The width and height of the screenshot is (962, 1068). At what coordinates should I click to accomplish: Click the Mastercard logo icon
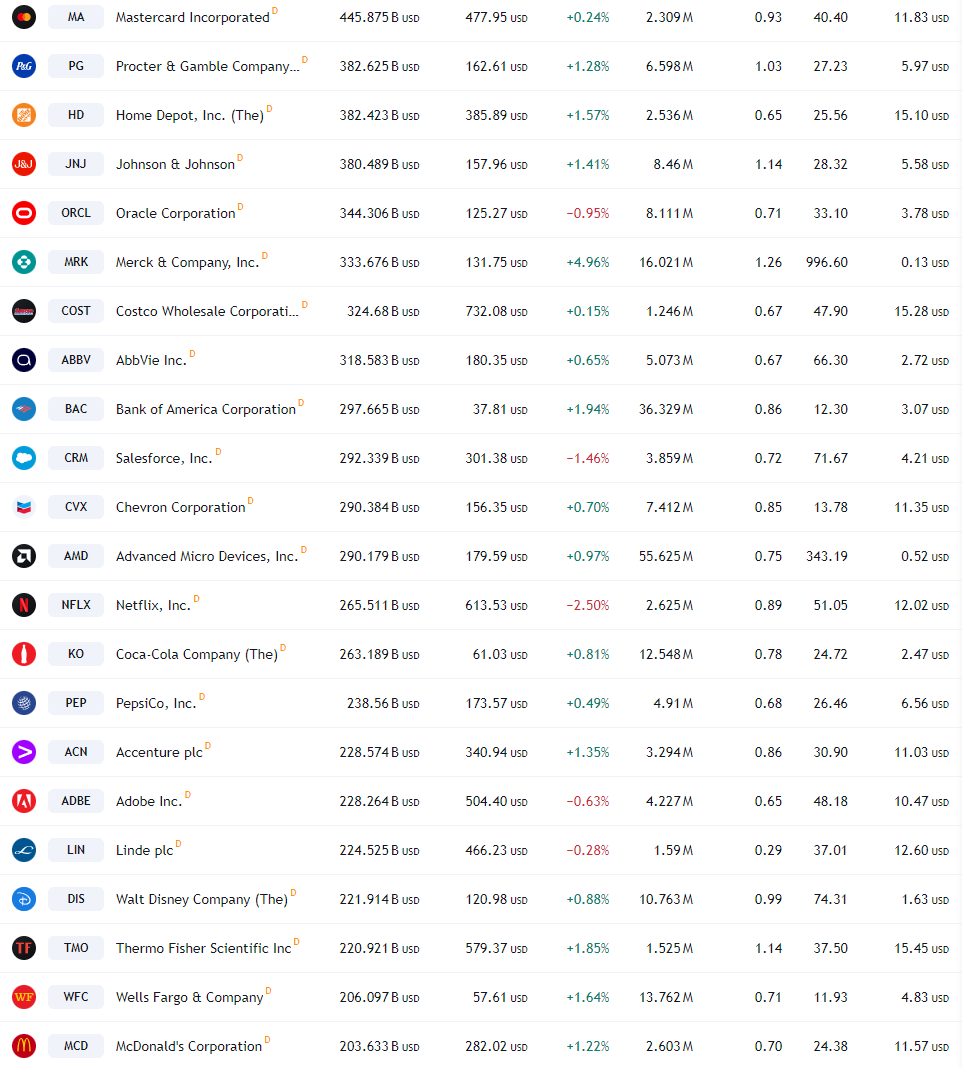[x=24, y=17]
